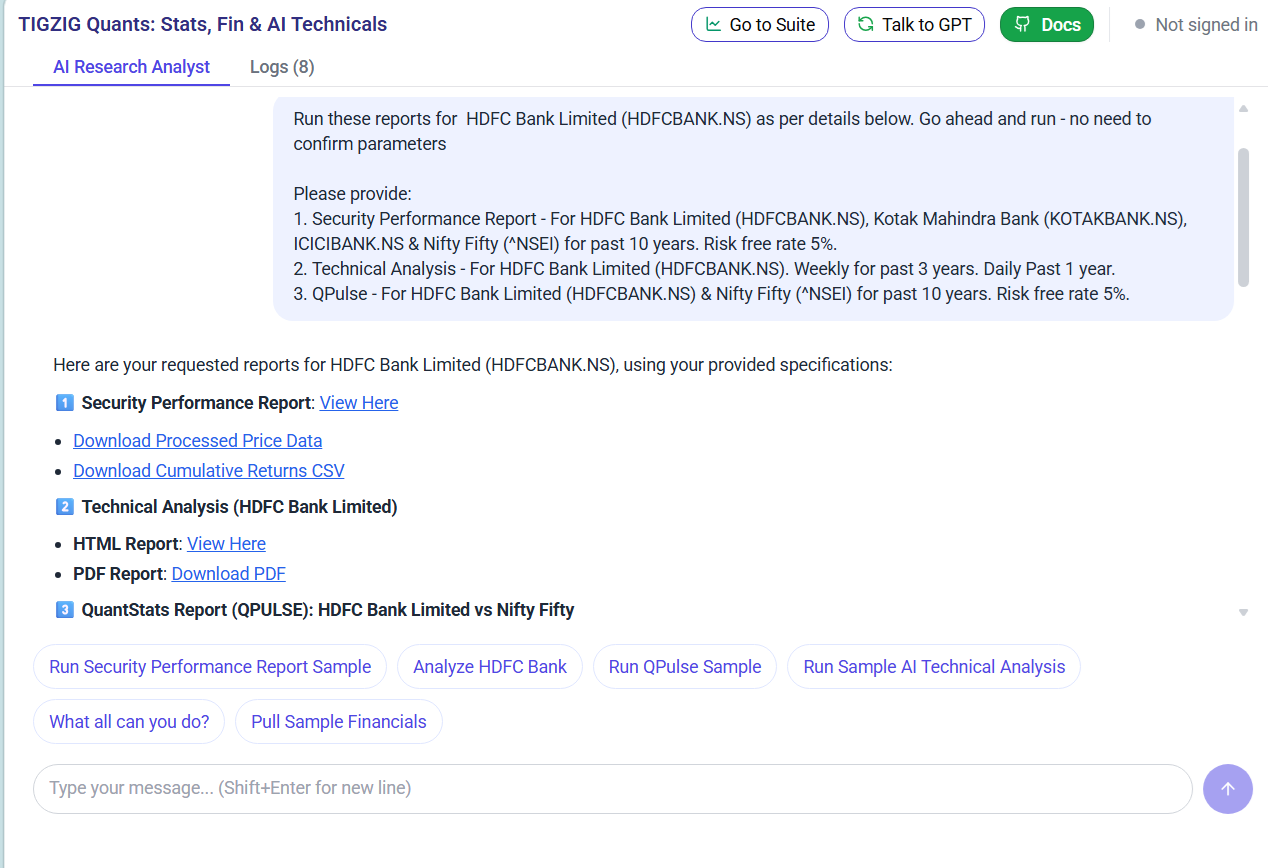The width and height of the screenshot is (1268, 868).
Task: Select the Analyze HDFC Bank suggestion
Action: (x=490, y=667)
